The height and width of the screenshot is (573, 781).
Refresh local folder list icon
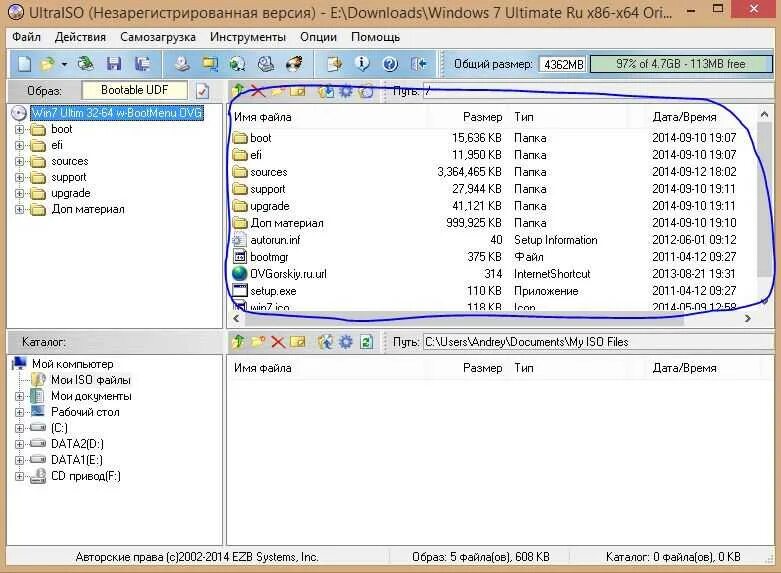367,342
